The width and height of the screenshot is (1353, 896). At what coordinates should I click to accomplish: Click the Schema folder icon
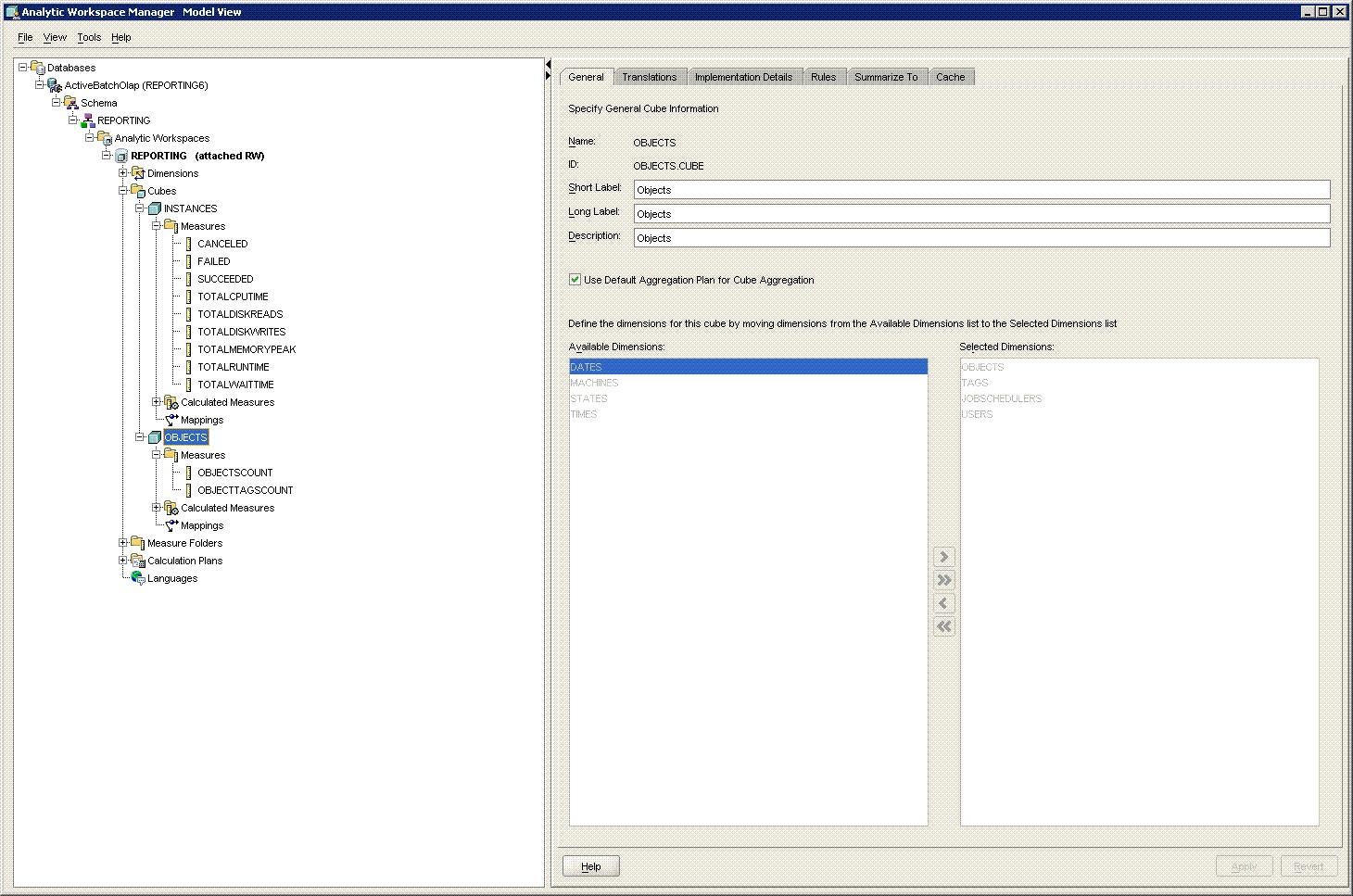click(x=71, y=103)
